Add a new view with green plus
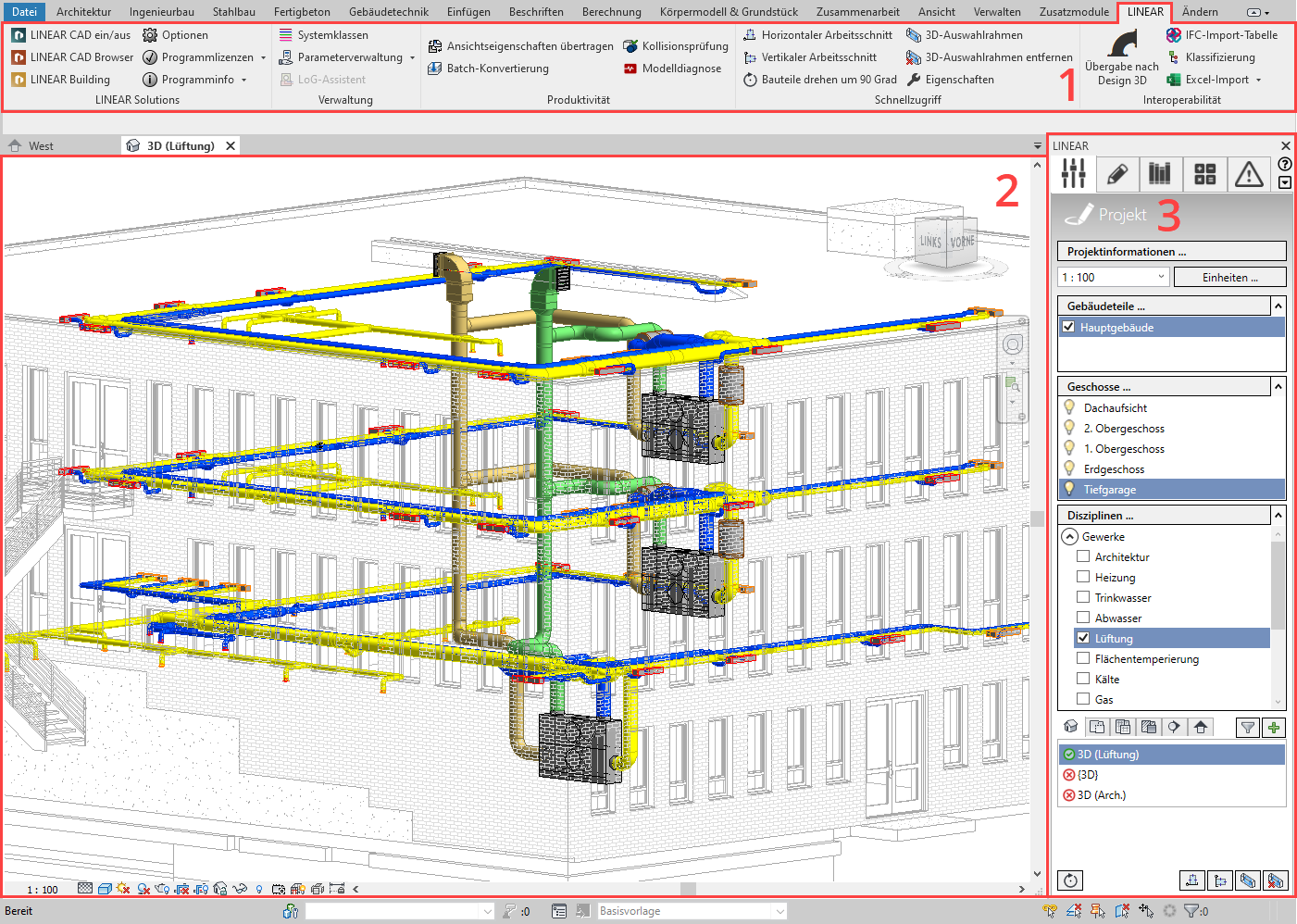This screenshot has height=924, width=1297. coord(1274,728)
